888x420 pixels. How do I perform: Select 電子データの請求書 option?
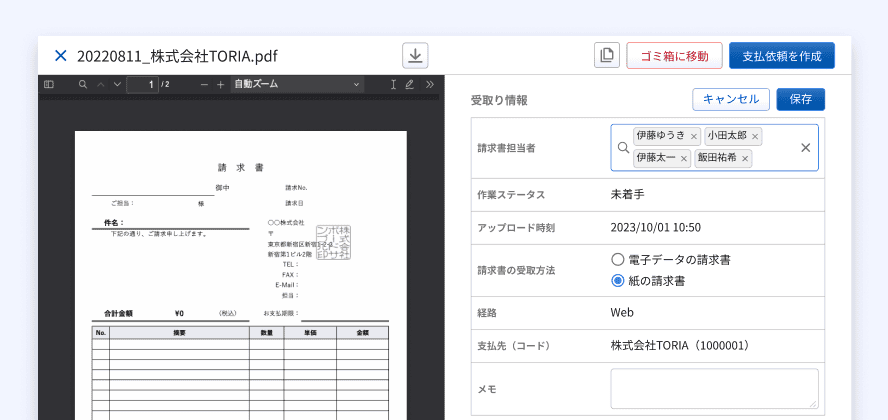[x=617, y=260]
